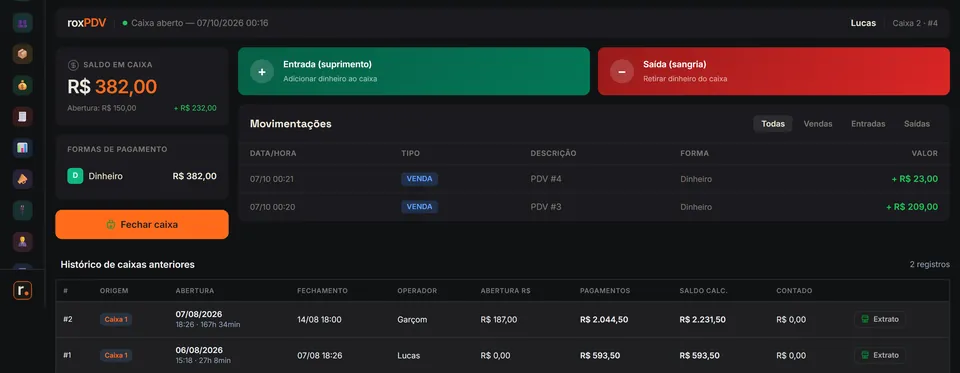
Task: Click the VENDA tag on PDV #3 row
Action: click(419, 207)
